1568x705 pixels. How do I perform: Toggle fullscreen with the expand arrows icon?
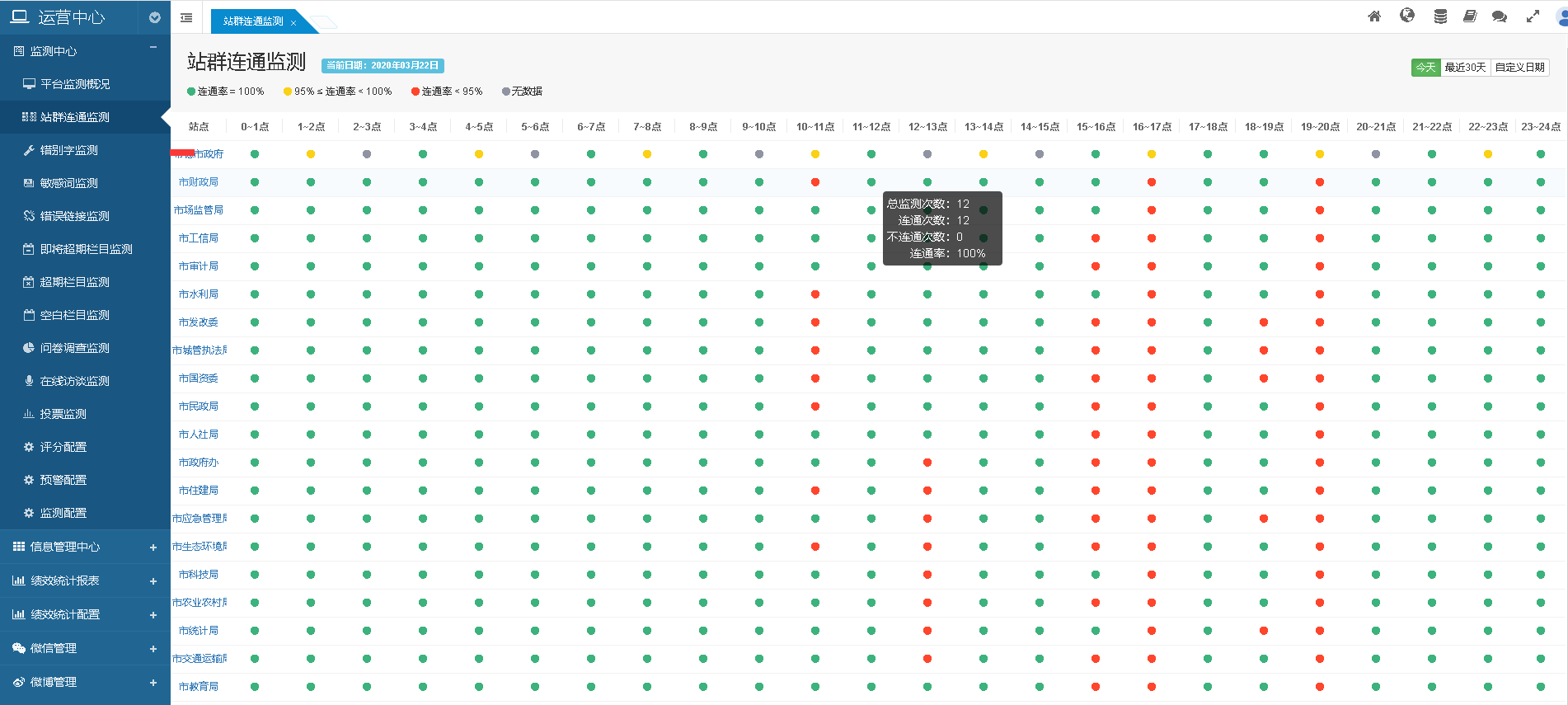coord(1533,16)
